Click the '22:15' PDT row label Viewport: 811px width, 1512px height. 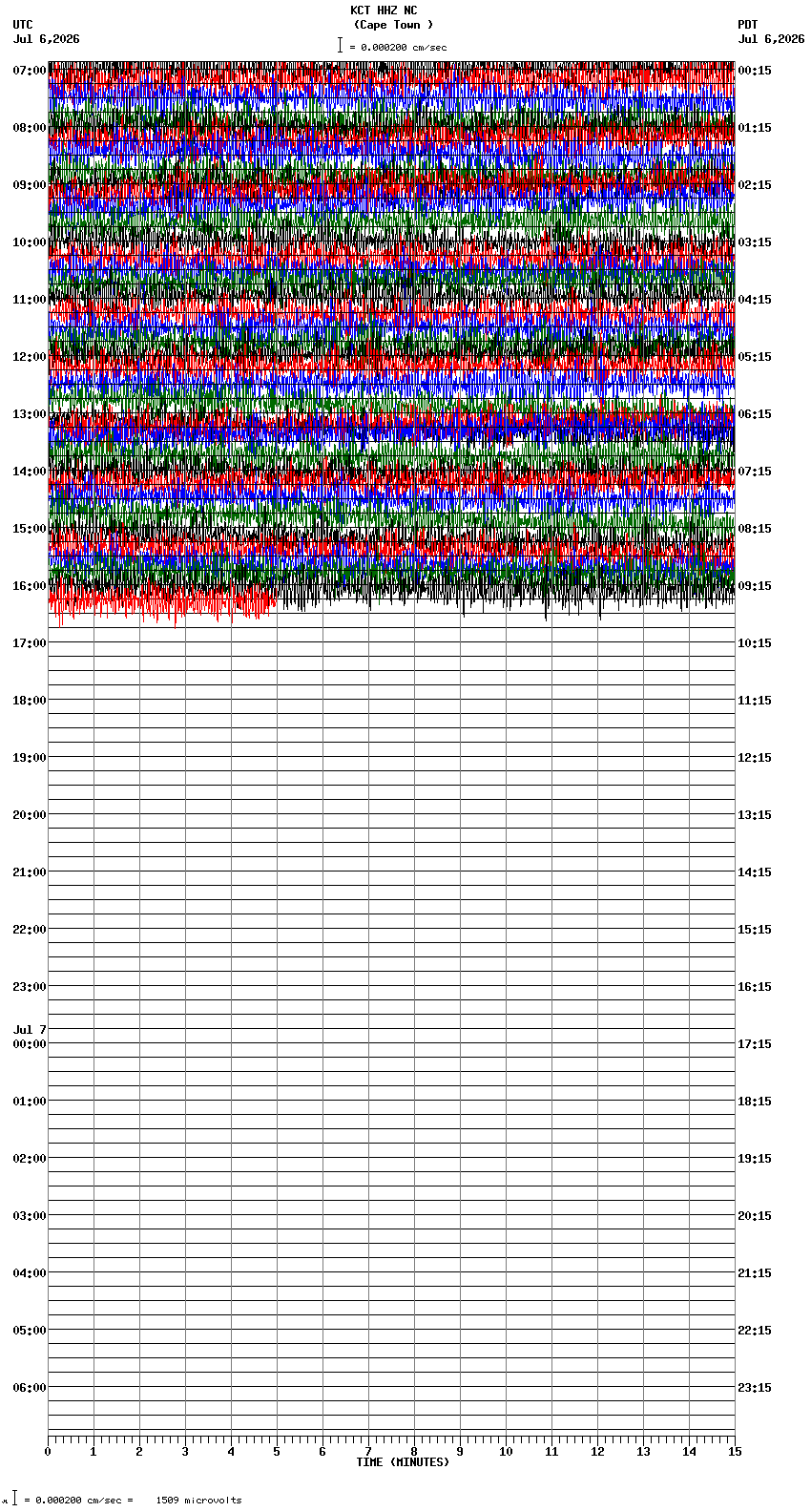755,1331
